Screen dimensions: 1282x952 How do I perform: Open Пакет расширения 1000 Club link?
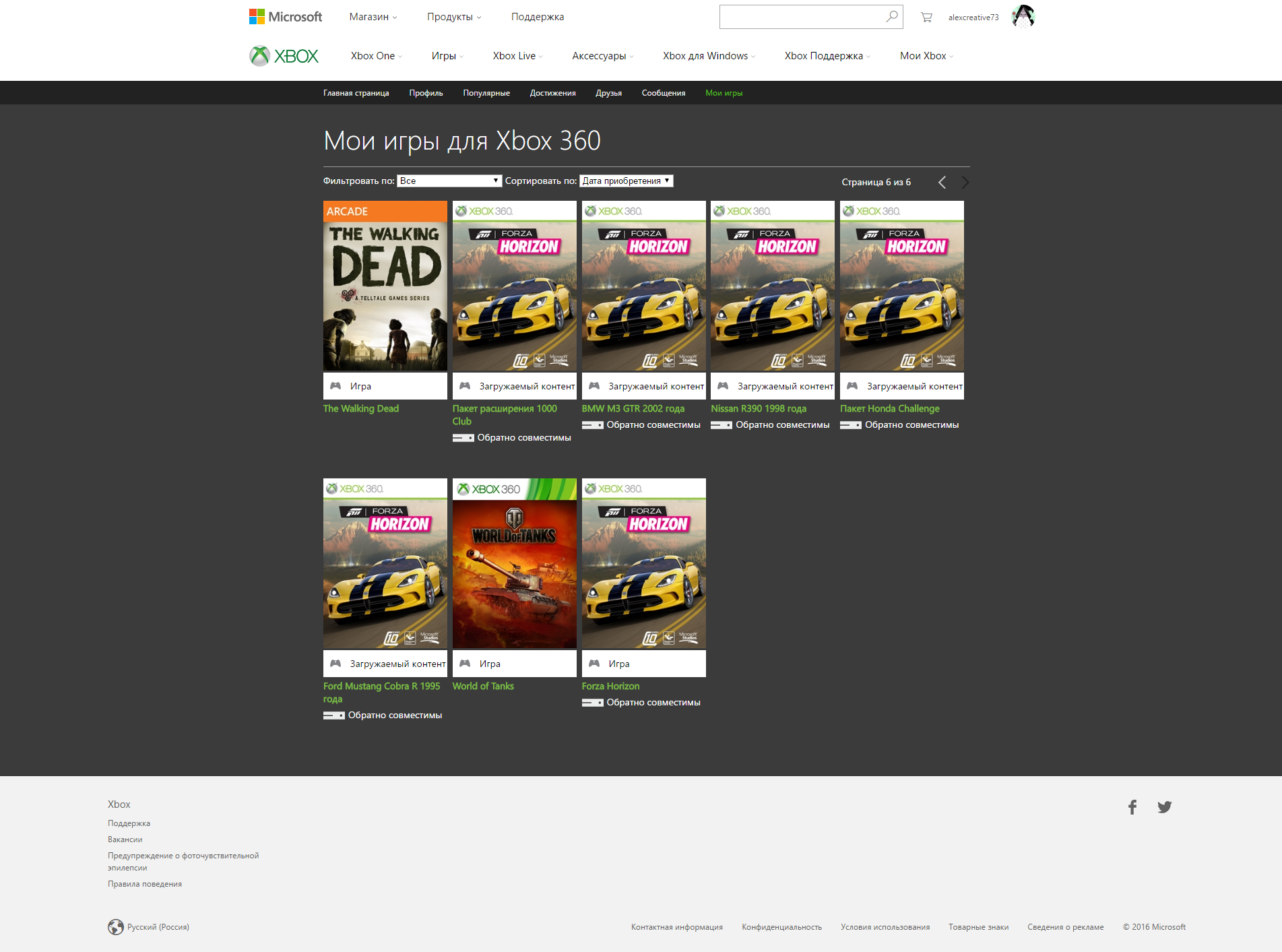click(x=505, y=415)
